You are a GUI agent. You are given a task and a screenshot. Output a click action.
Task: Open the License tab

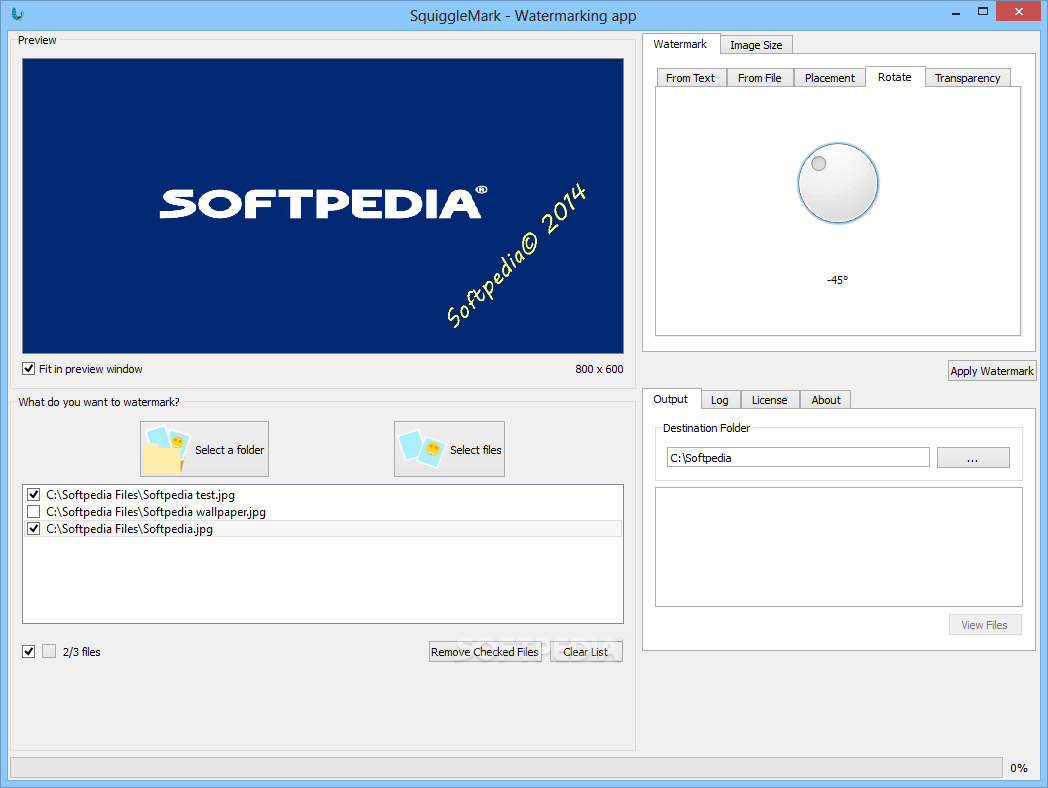click(x=769, y=400)
